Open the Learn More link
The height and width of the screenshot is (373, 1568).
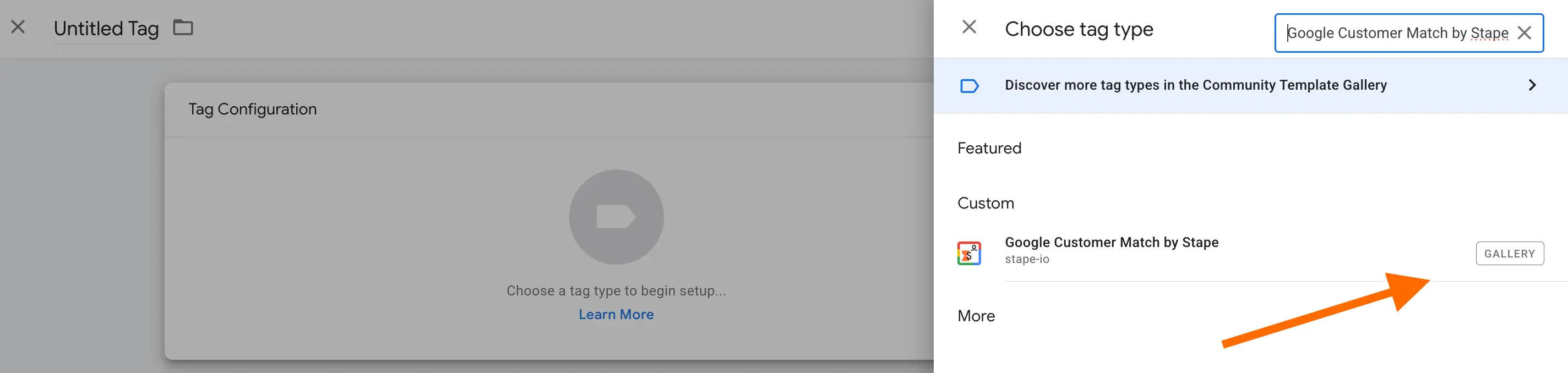[x=616, y=314]
